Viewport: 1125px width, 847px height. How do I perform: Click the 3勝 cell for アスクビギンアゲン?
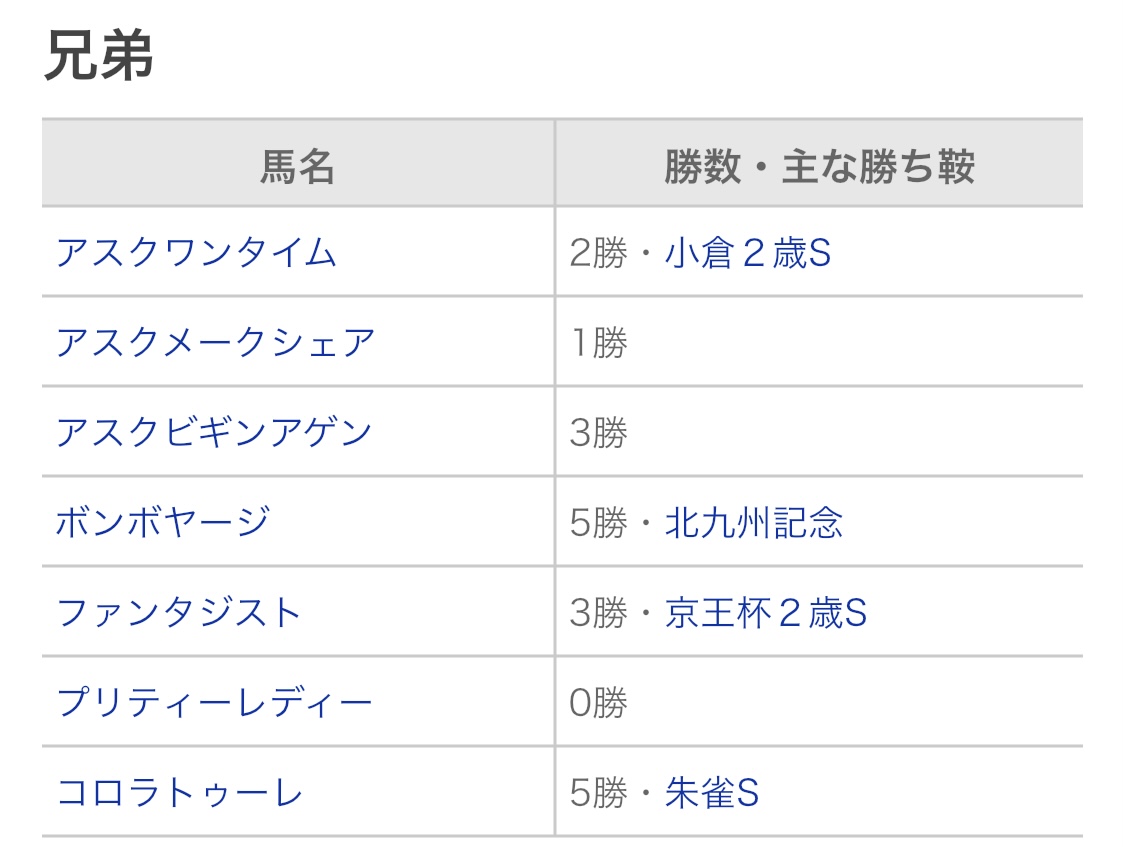click(x=598, y=433)
